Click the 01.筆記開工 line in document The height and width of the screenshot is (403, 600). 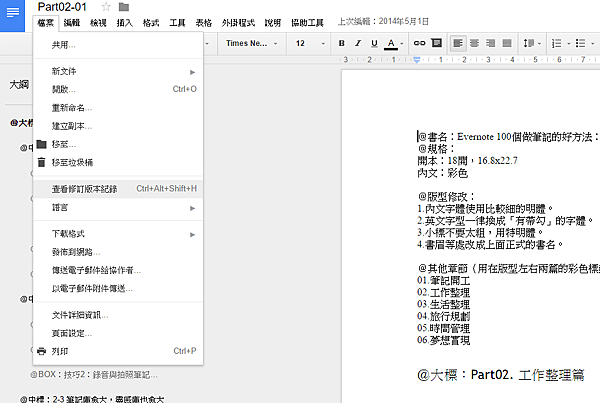(443, 281)
